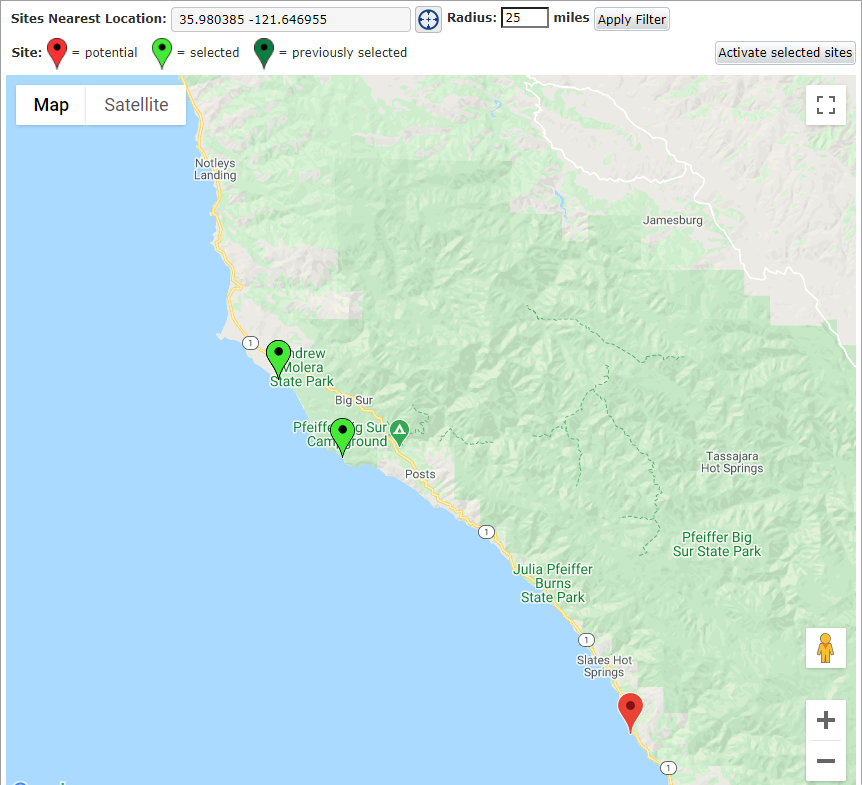
Task: Select the red potential site marker
Action: pos(630,711)
